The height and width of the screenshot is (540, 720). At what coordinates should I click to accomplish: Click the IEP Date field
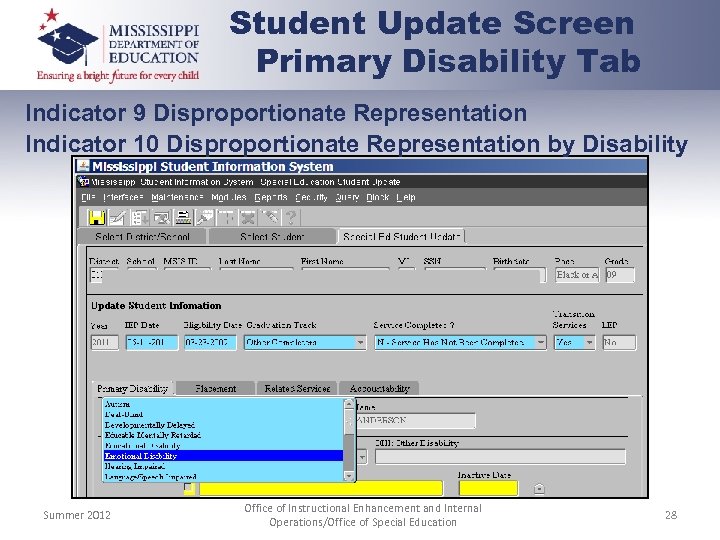[x=152, y=343]
